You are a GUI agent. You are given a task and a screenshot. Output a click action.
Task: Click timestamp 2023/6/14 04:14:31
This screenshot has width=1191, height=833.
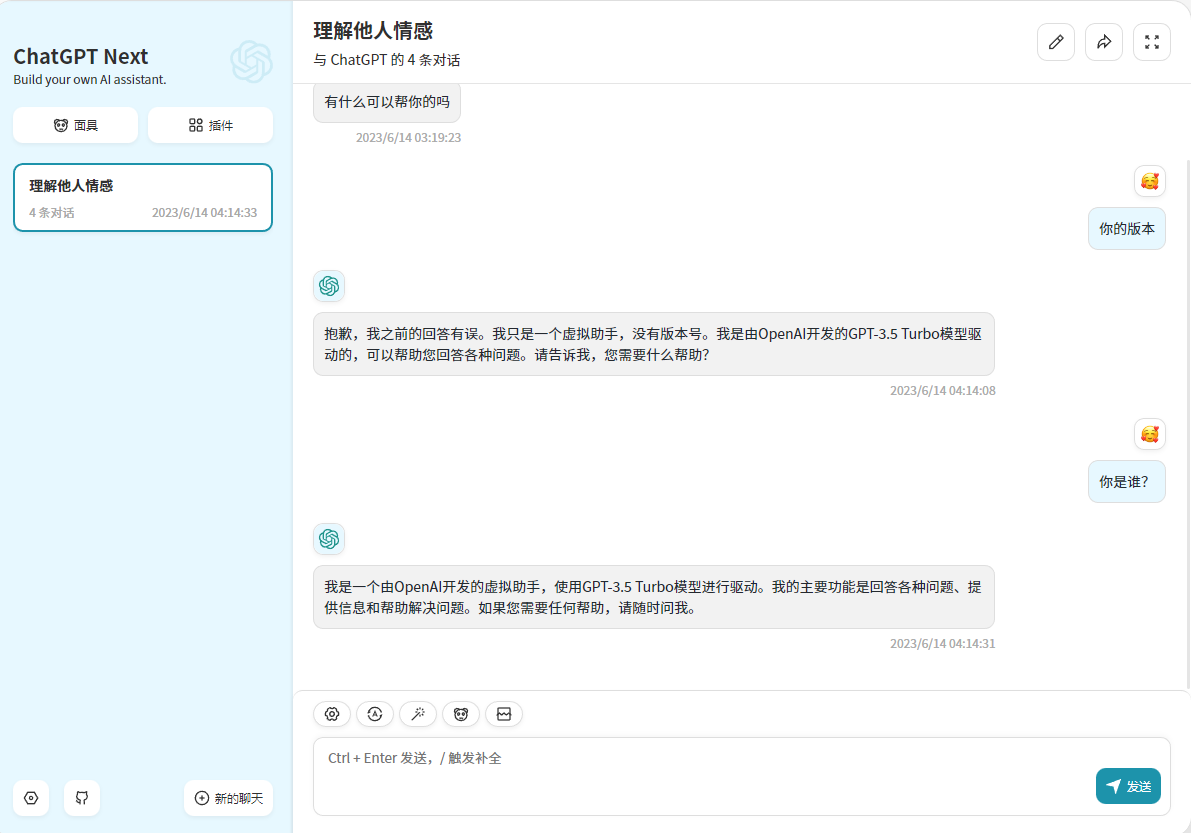pyautogui.click(x=943, y=643)
